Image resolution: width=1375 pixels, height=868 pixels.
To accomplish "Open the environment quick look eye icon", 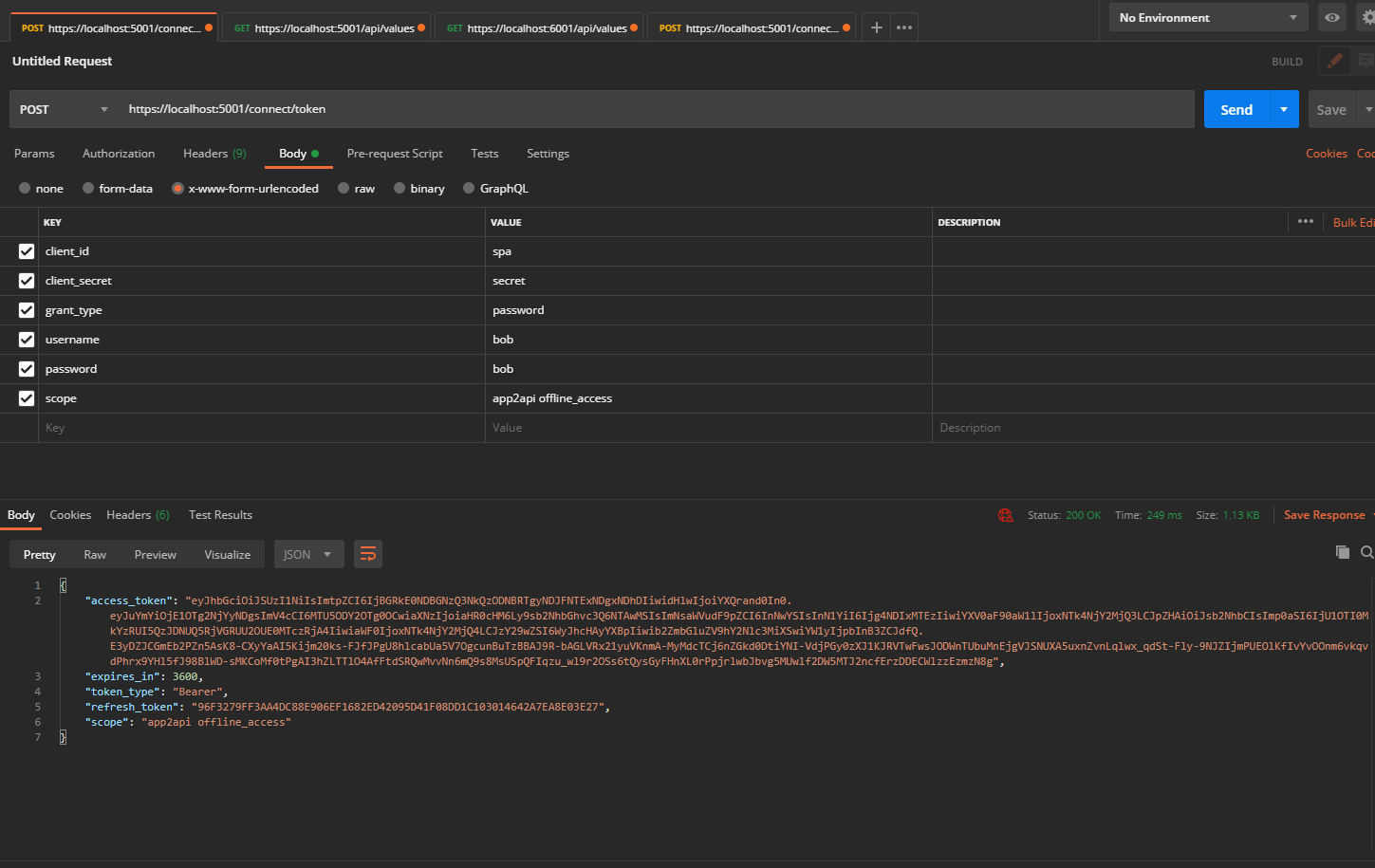I will point(1331,17).
